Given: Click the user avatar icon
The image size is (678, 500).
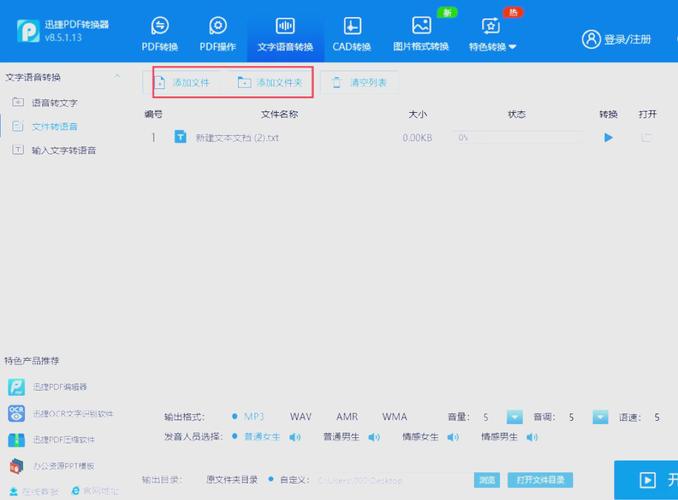Looking at the screenshot, I should click(591, 39).
